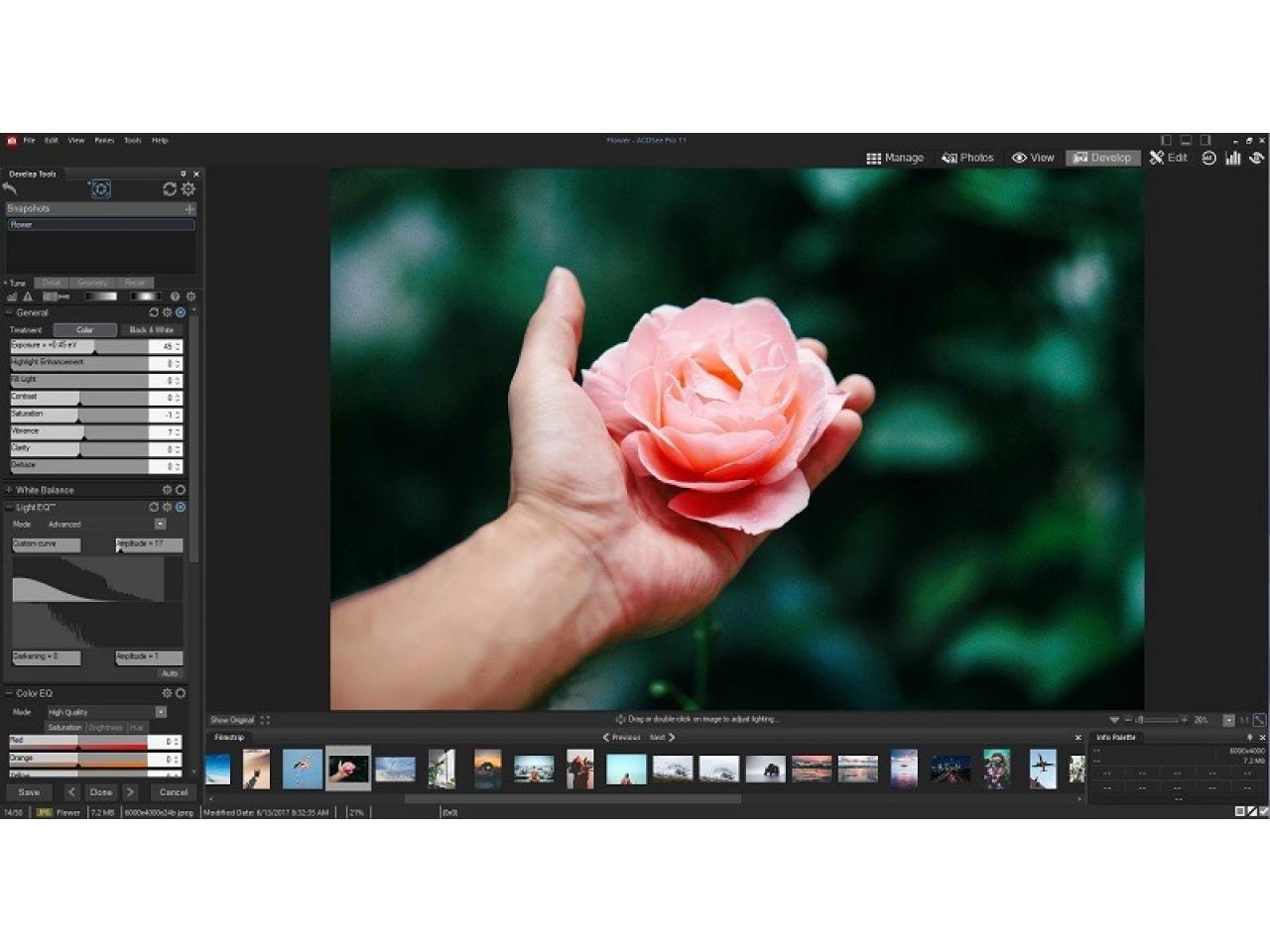Switch to Manage mode
The height and width of the screenshot is (952, 1270).
pos(895,158)
